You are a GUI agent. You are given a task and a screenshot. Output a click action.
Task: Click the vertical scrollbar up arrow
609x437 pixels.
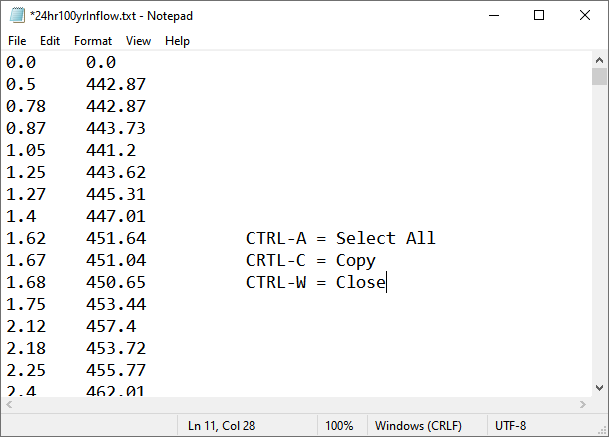[599, 60]
